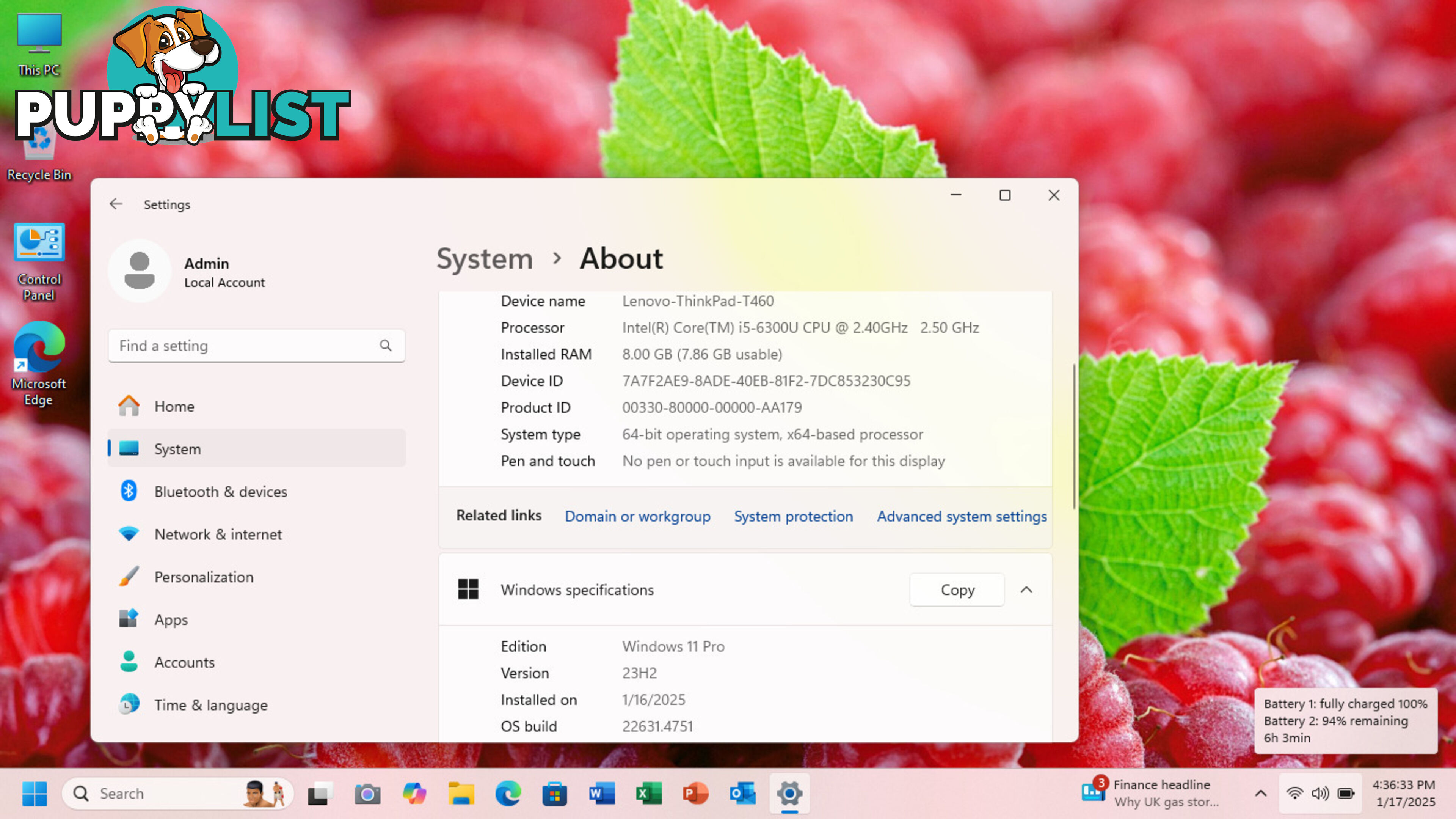Open the clock and date 1/17/2025
The width and height of the screenshot is (1456, 819).
(1404, 794)
